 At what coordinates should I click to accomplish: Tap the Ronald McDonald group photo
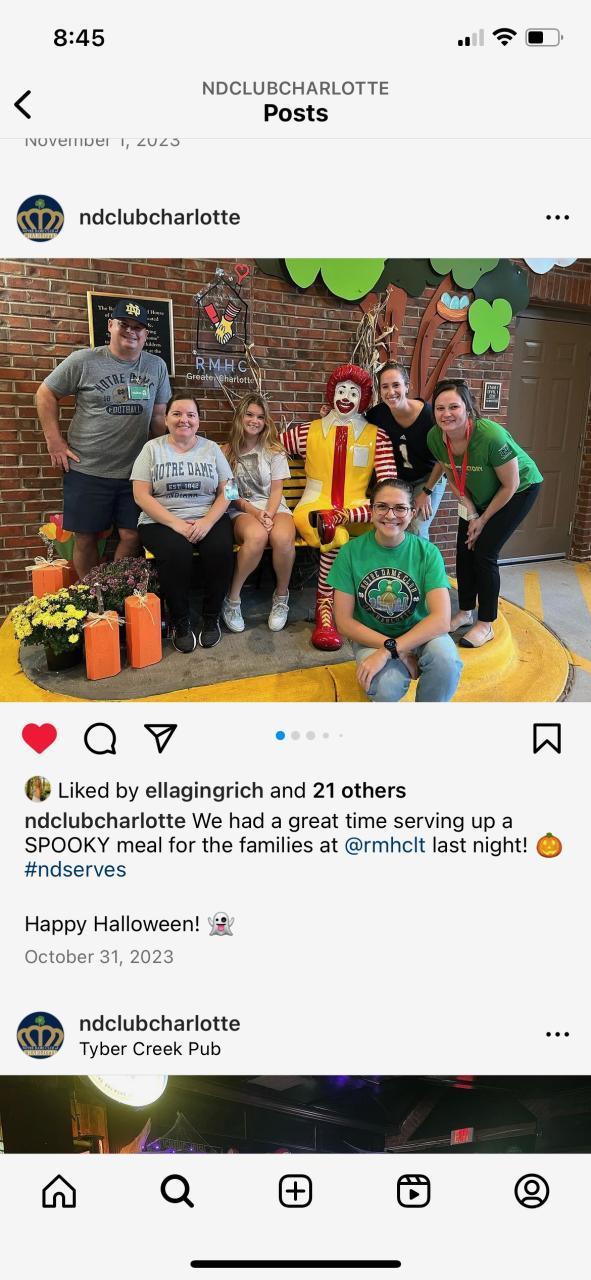click(x=295, y=480)
